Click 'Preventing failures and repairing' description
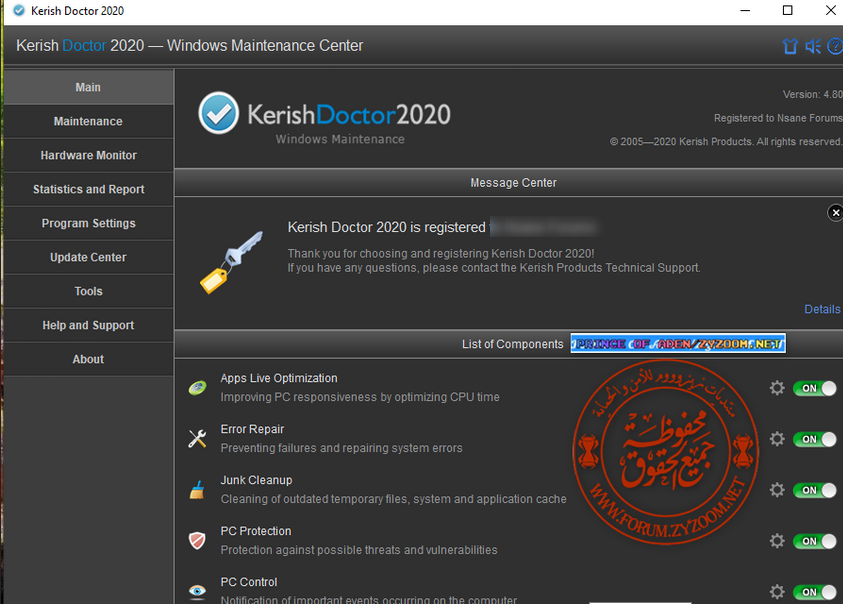 (341, 448)
